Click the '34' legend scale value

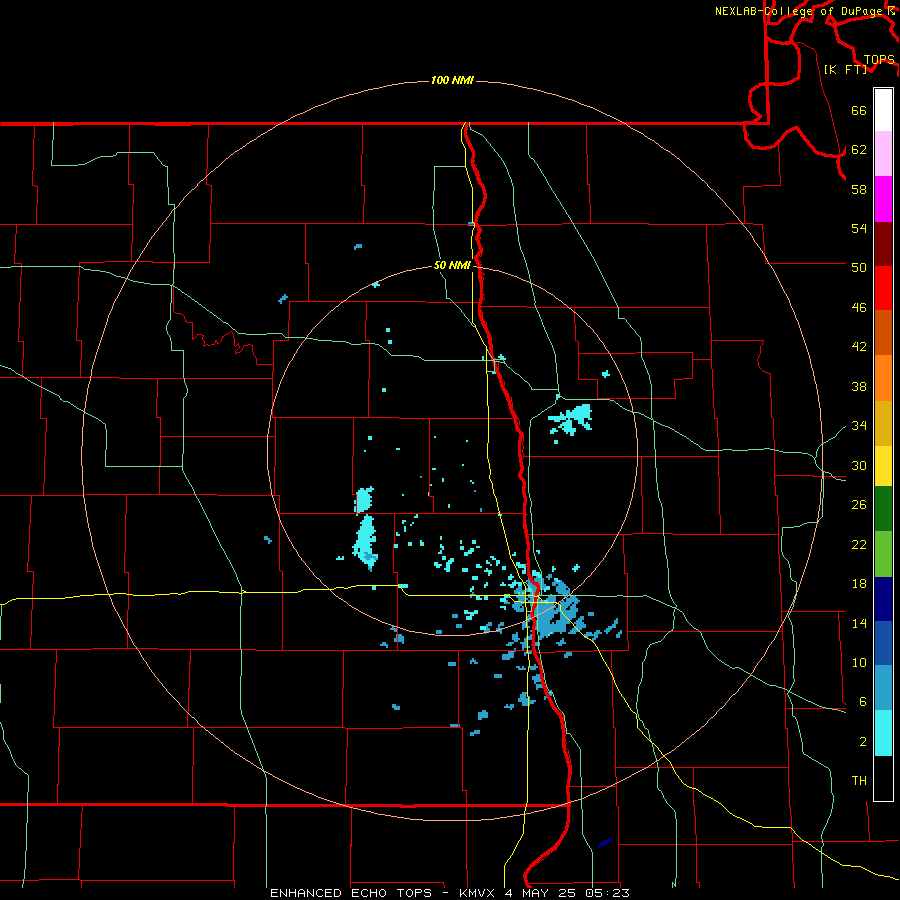(x=859, y=425)
